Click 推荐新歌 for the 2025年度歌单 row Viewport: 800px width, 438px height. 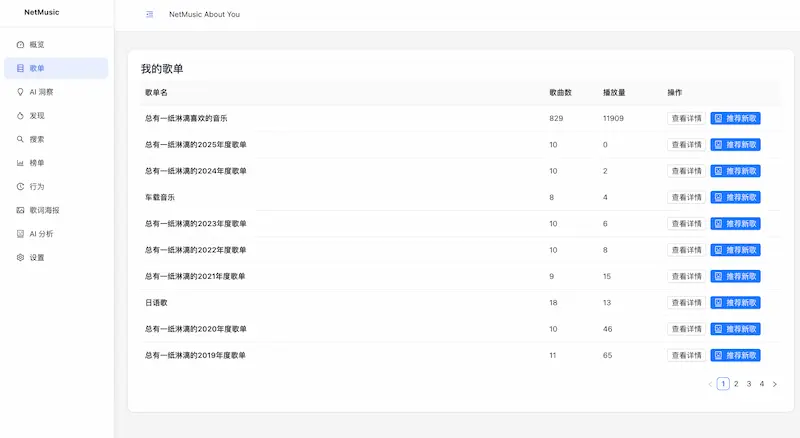tap(735, 144)
